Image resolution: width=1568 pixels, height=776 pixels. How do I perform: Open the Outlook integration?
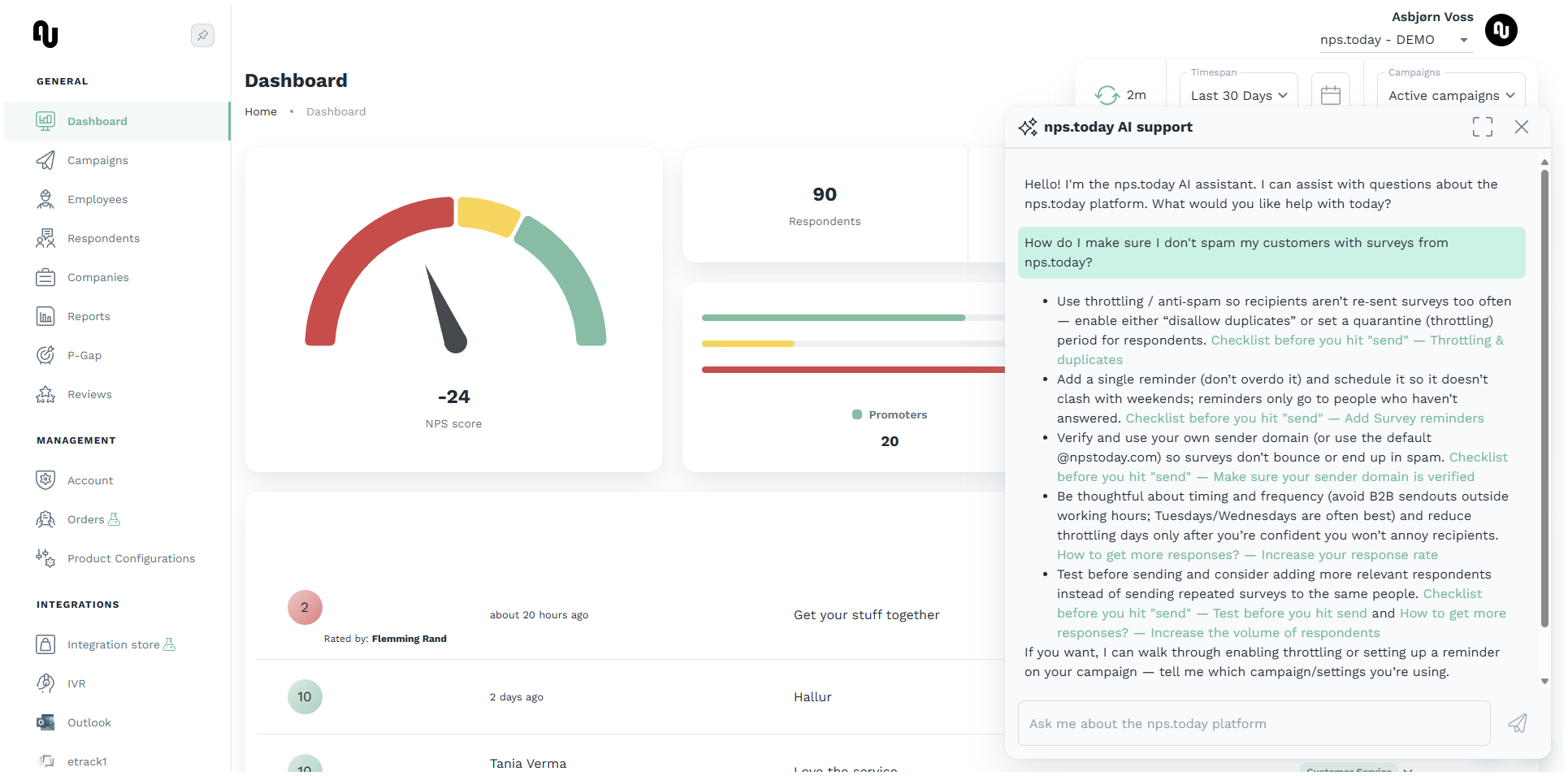[x=89, y=722]
